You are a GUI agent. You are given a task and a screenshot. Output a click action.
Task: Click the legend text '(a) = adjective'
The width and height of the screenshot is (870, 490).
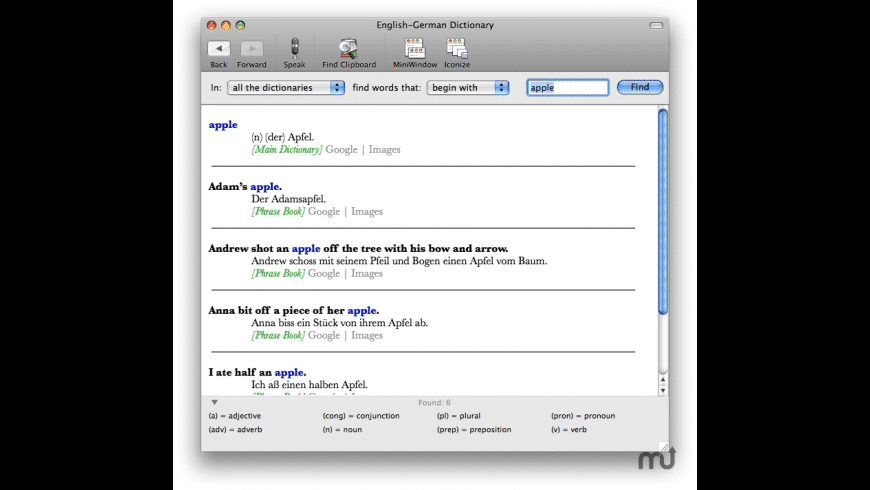(x=235, y=416)
